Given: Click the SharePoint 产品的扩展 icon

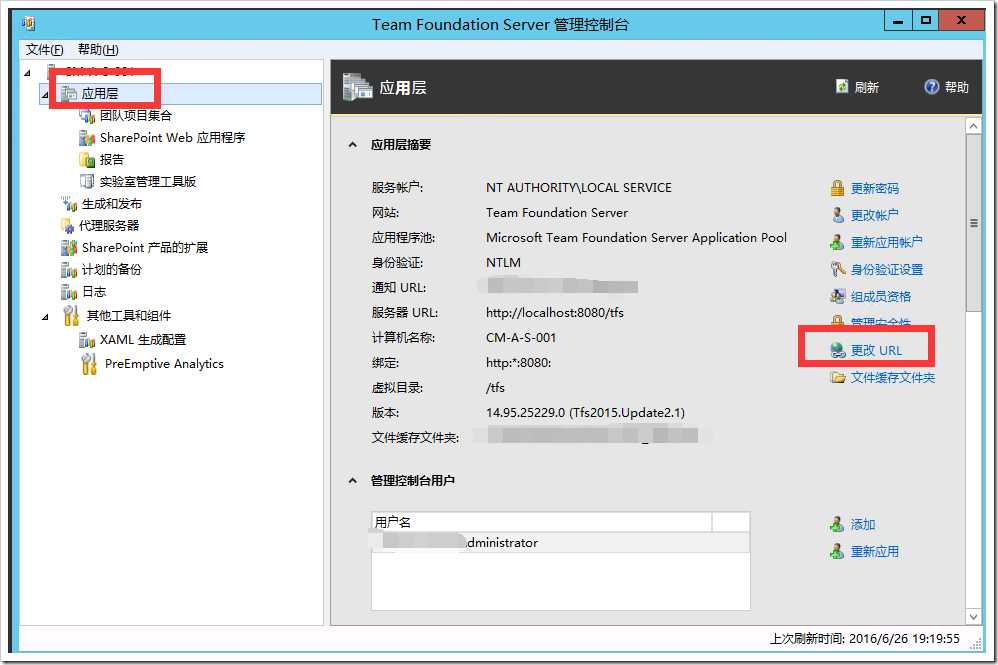Looking at the screenshot, I should click(69, 248).
